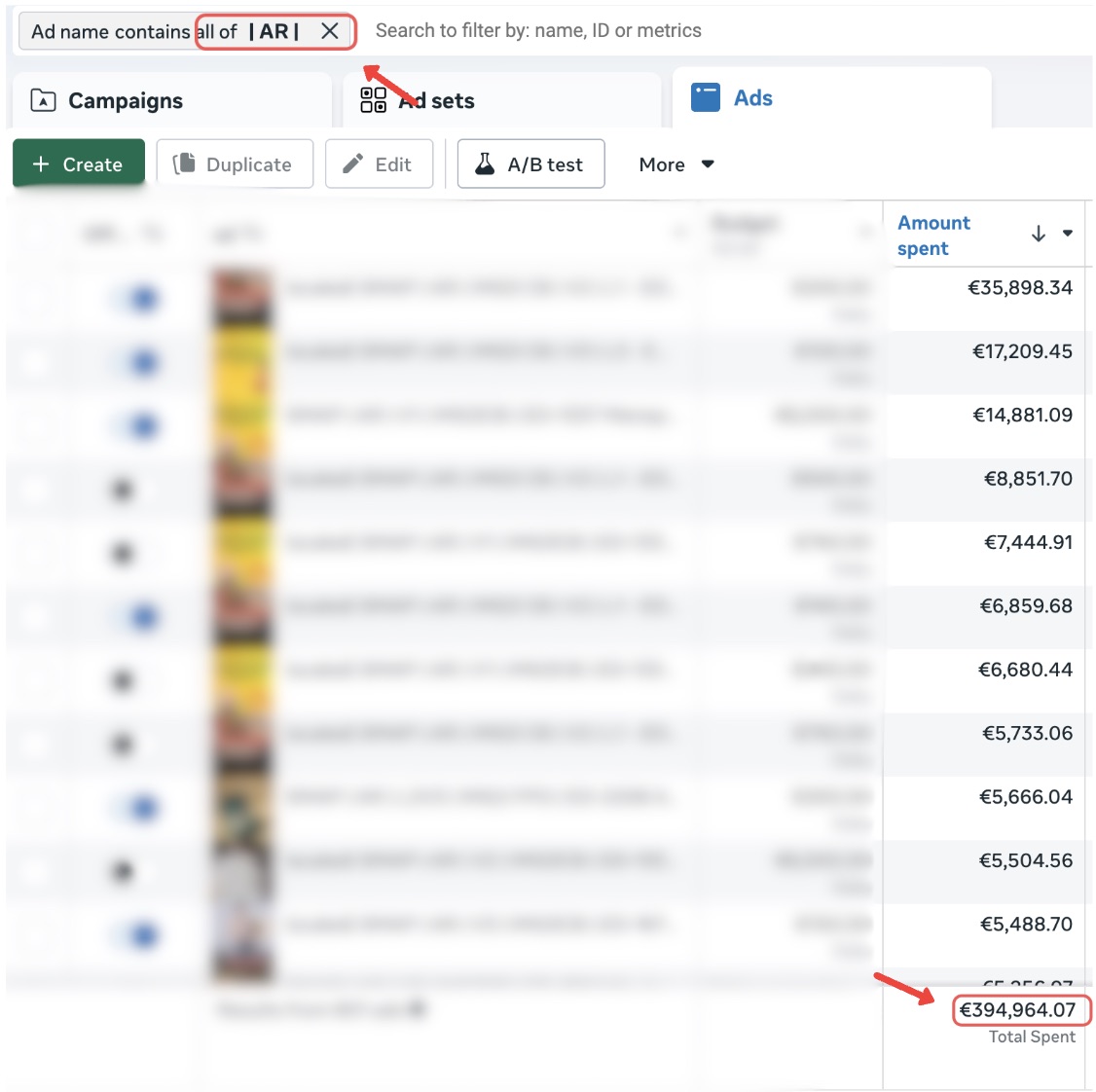1096x1092 pixels.
Task: Click the flask icon on A/B test
Action: pos(485,164)
